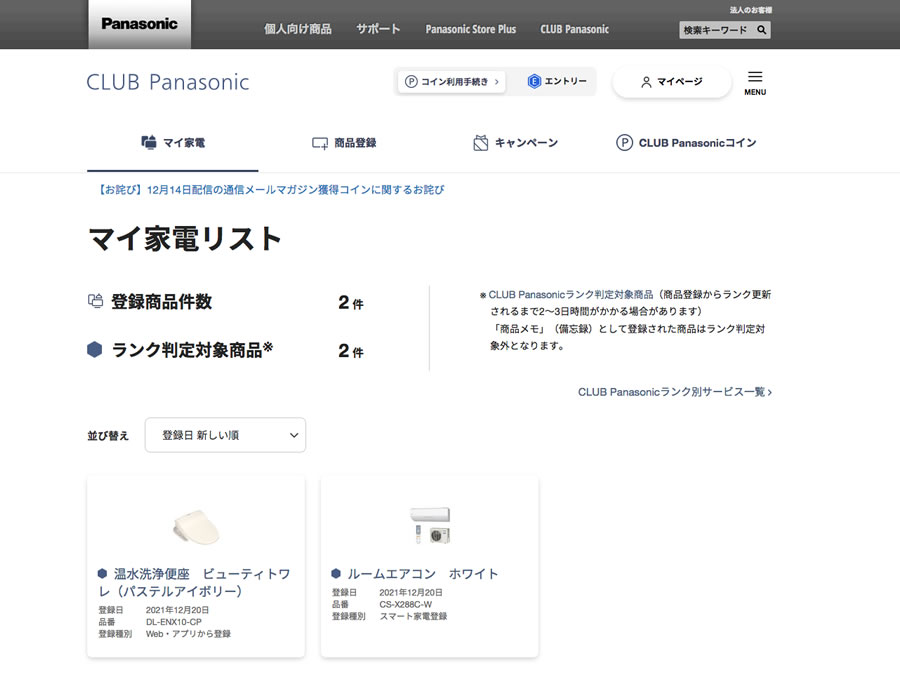The image size is (900, 675).
Task: Click the CLUB Panasonicコイン P icon
Action: point(624,142)
